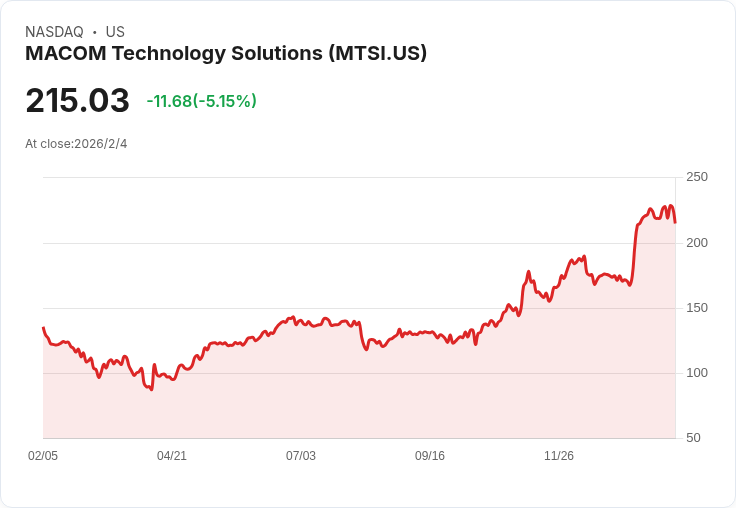Click the 04/21 date axis label
The height and width of the screenshot is (508, 736).
(172, 455)
